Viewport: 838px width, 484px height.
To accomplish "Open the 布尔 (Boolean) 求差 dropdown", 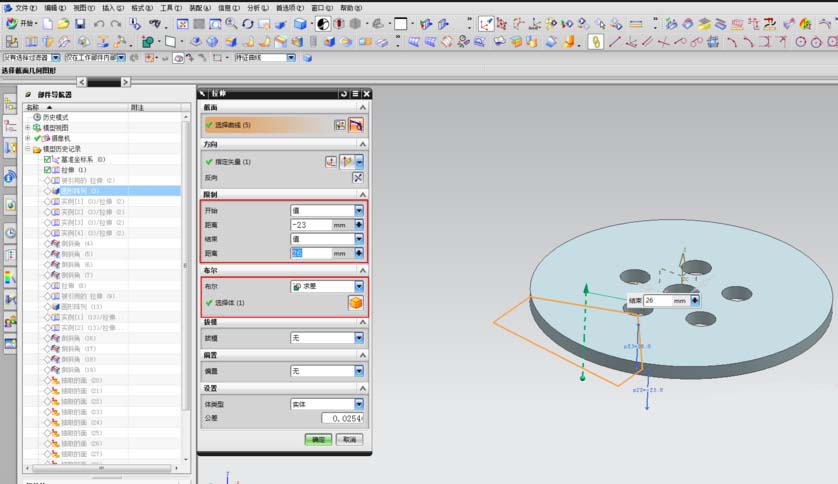I will (358, 286).
